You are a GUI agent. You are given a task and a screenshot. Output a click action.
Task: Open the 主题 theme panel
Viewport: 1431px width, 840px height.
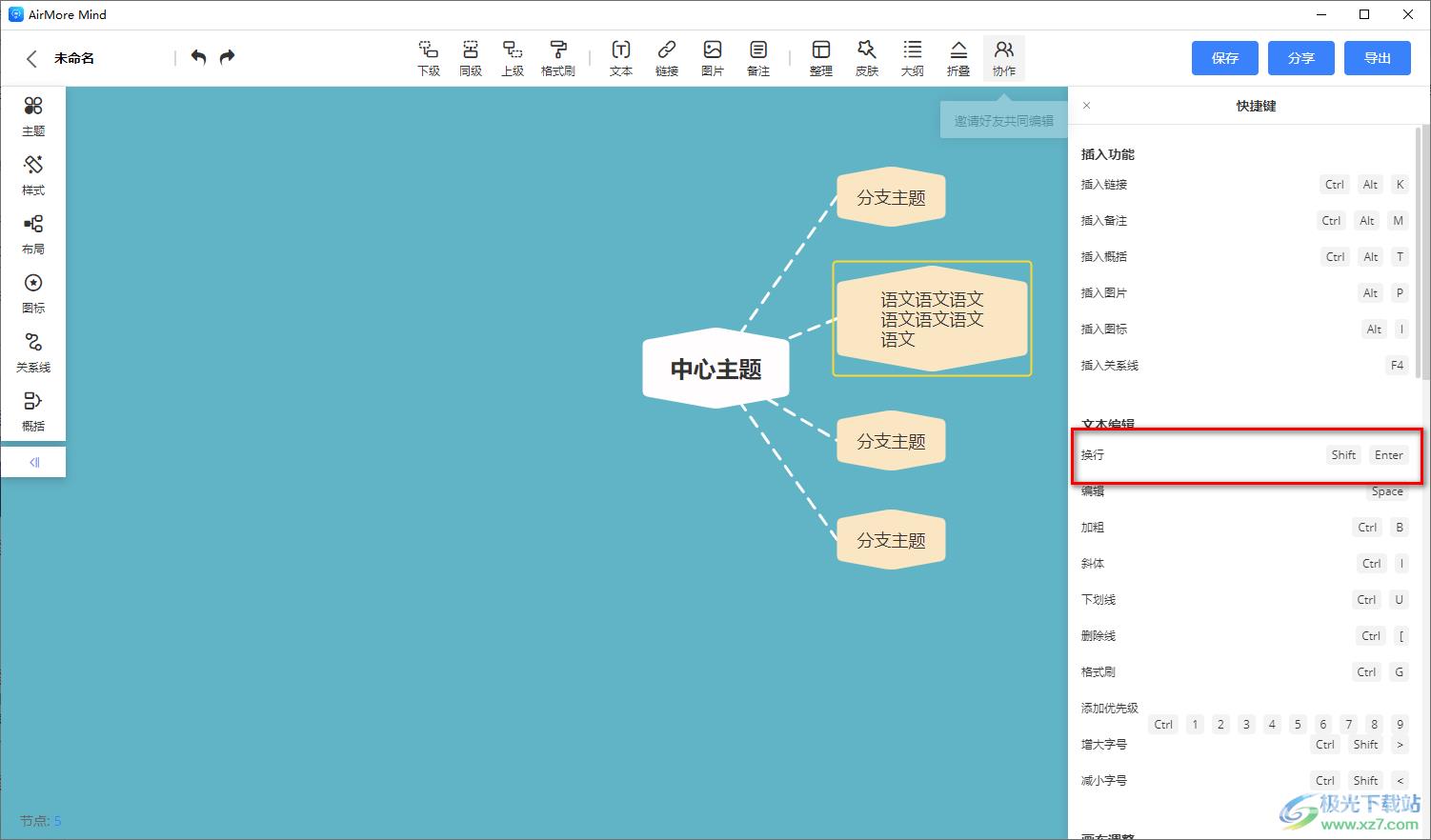tap(33, 116)
